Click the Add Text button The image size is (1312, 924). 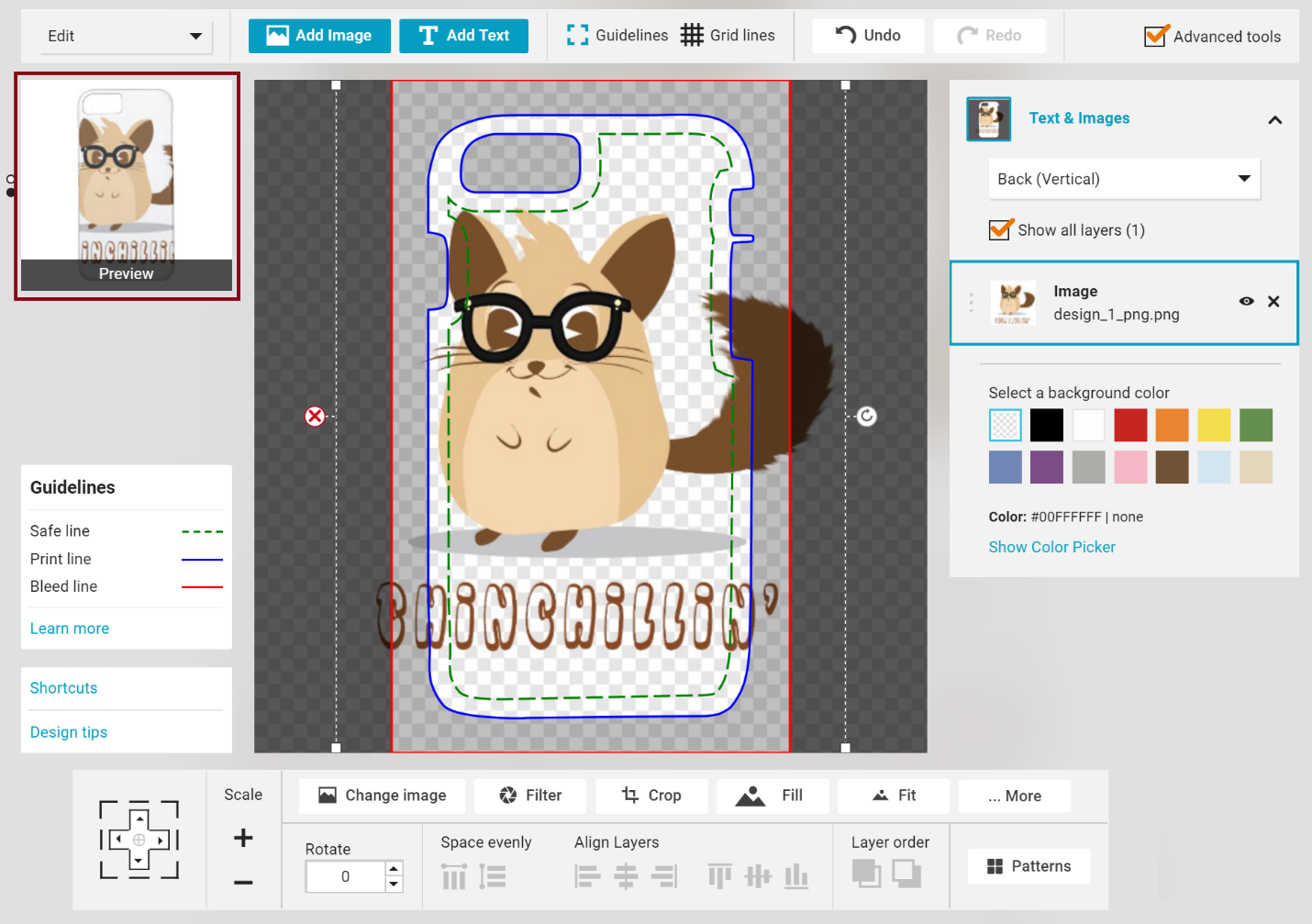pos(463,36)
